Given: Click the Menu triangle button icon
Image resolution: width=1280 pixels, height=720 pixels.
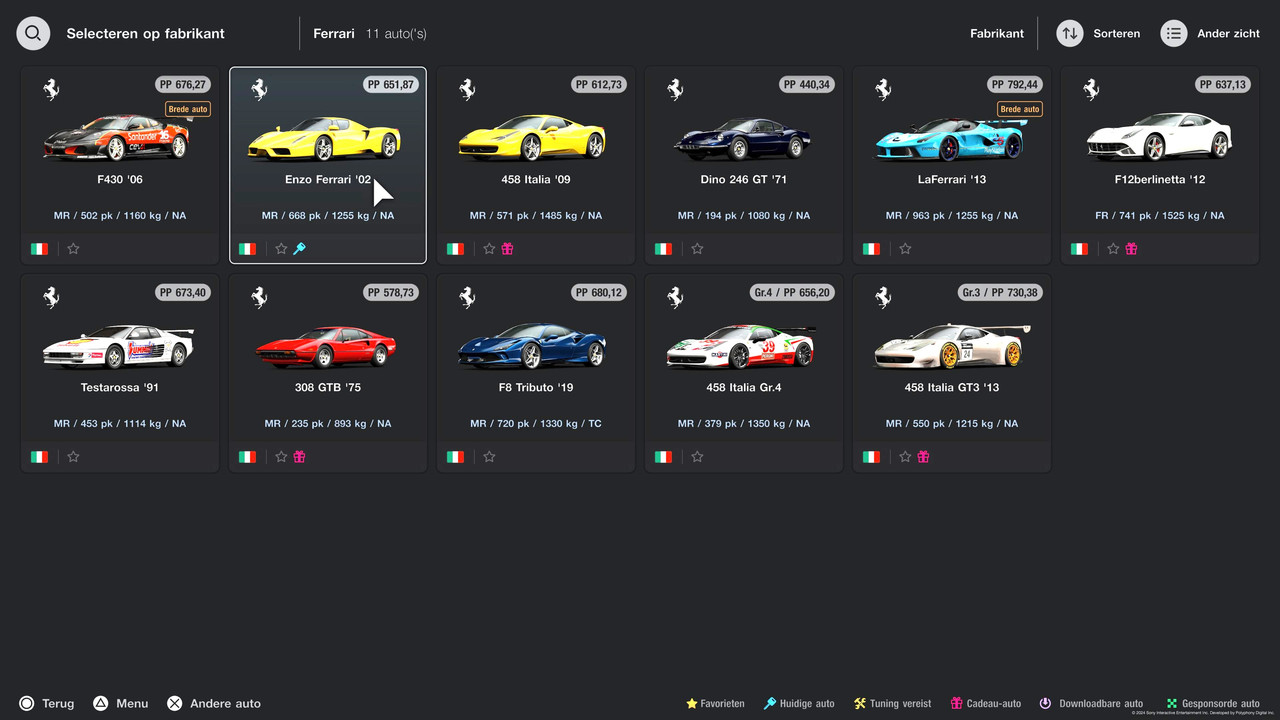Looking at the screenshot, I should coord(101,703).
